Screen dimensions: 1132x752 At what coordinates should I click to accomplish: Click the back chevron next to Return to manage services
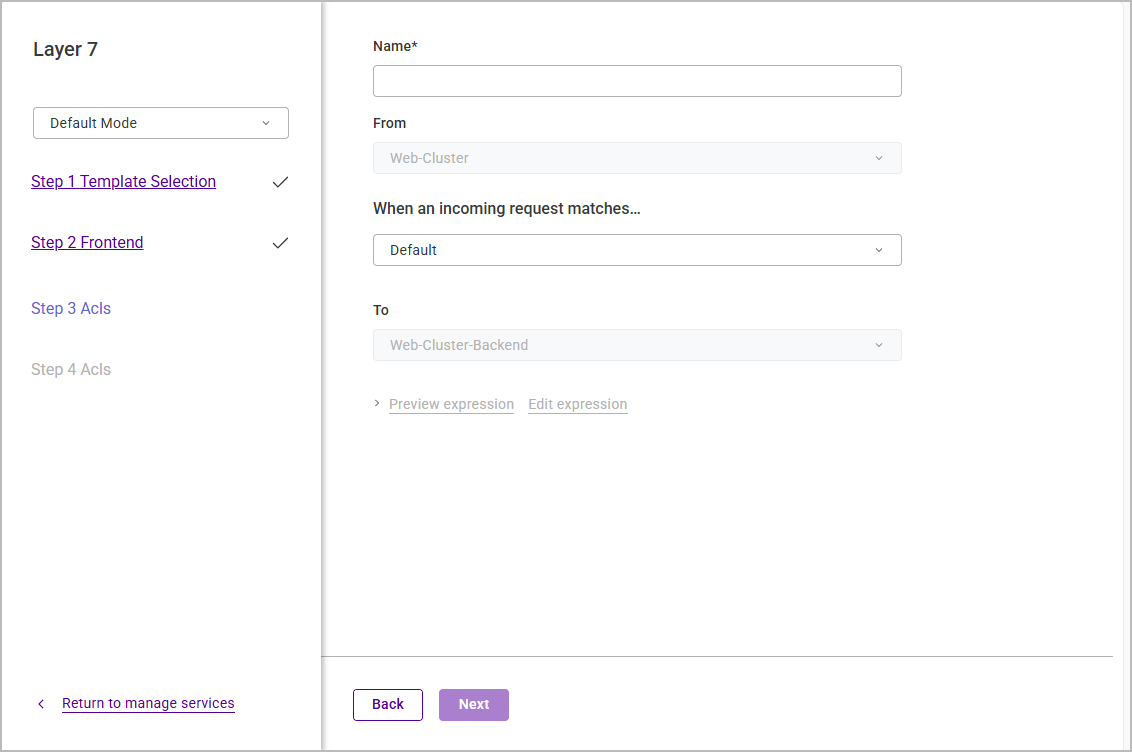coord(41,704)
